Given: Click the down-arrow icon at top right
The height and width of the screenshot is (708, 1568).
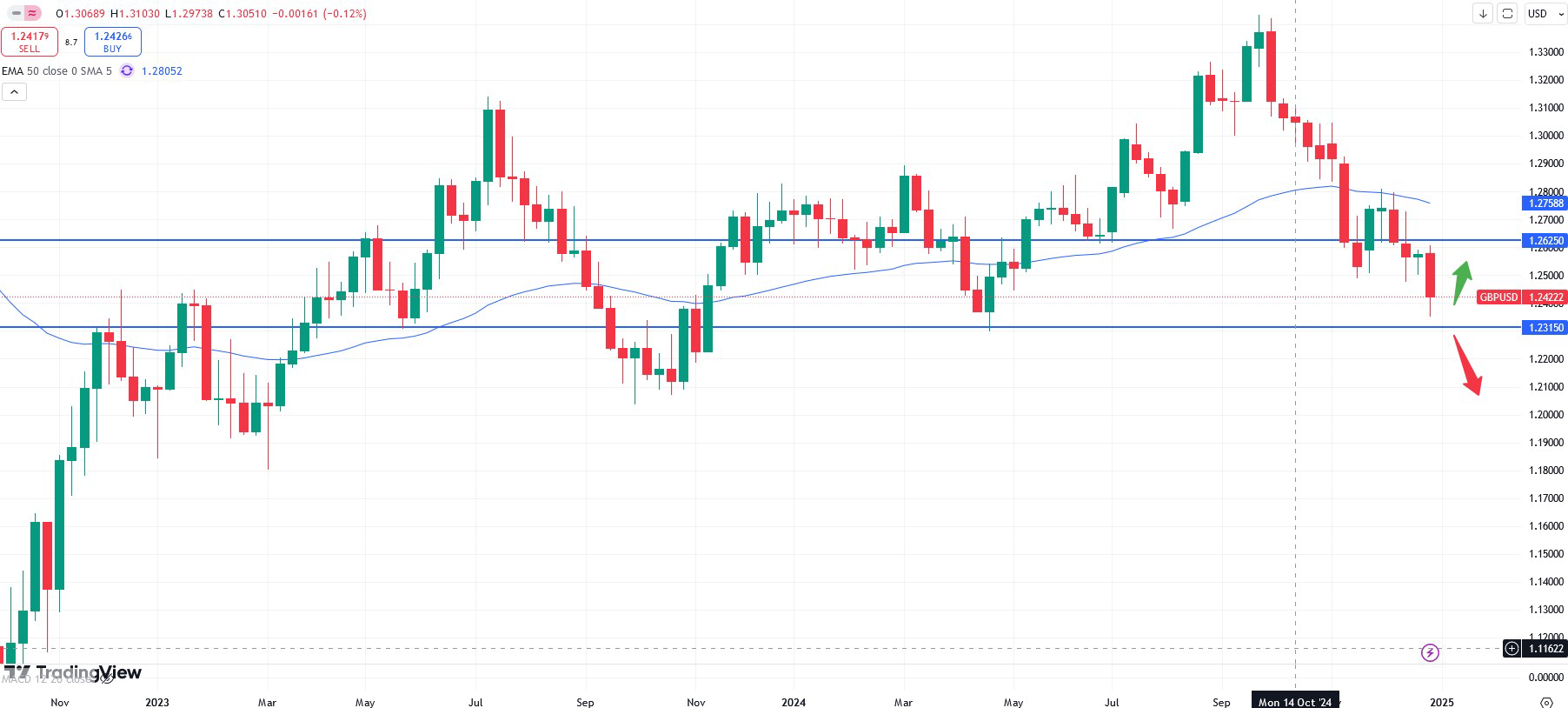Looking at the screenshot, I should (x=1483, y=13).
